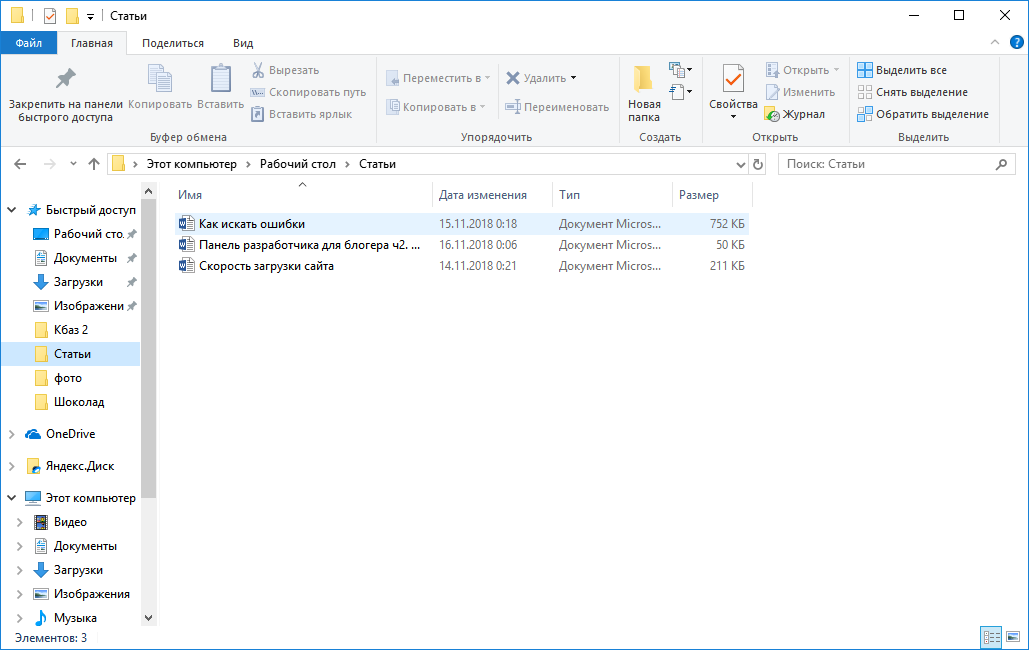Go back with the left arrow
The width and height of the screenshot is (1029, 650).
coord(20,164)
